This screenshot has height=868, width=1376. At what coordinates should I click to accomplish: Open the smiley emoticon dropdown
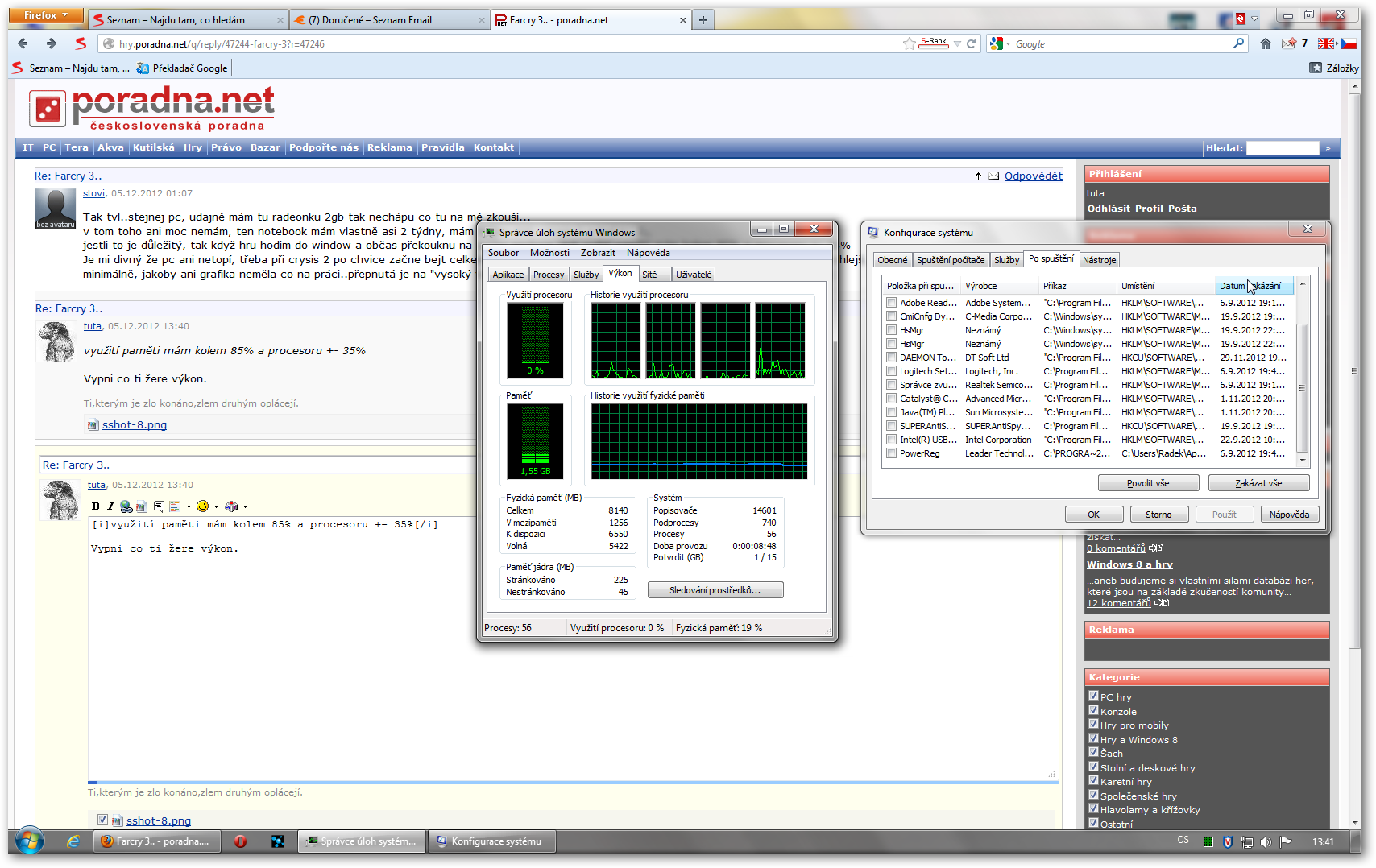coord(216,506)
